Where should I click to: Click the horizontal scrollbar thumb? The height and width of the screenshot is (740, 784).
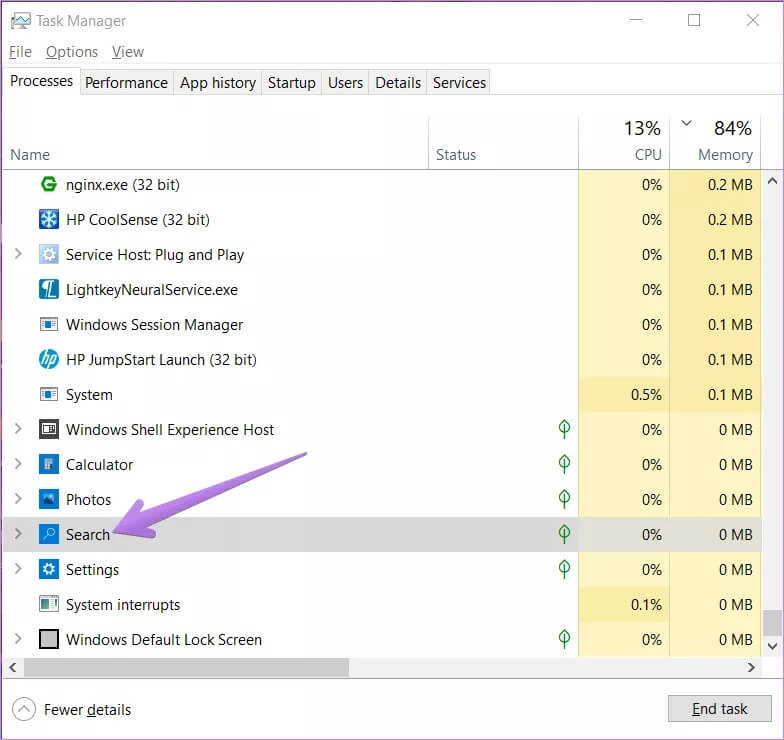coord(186,668)
